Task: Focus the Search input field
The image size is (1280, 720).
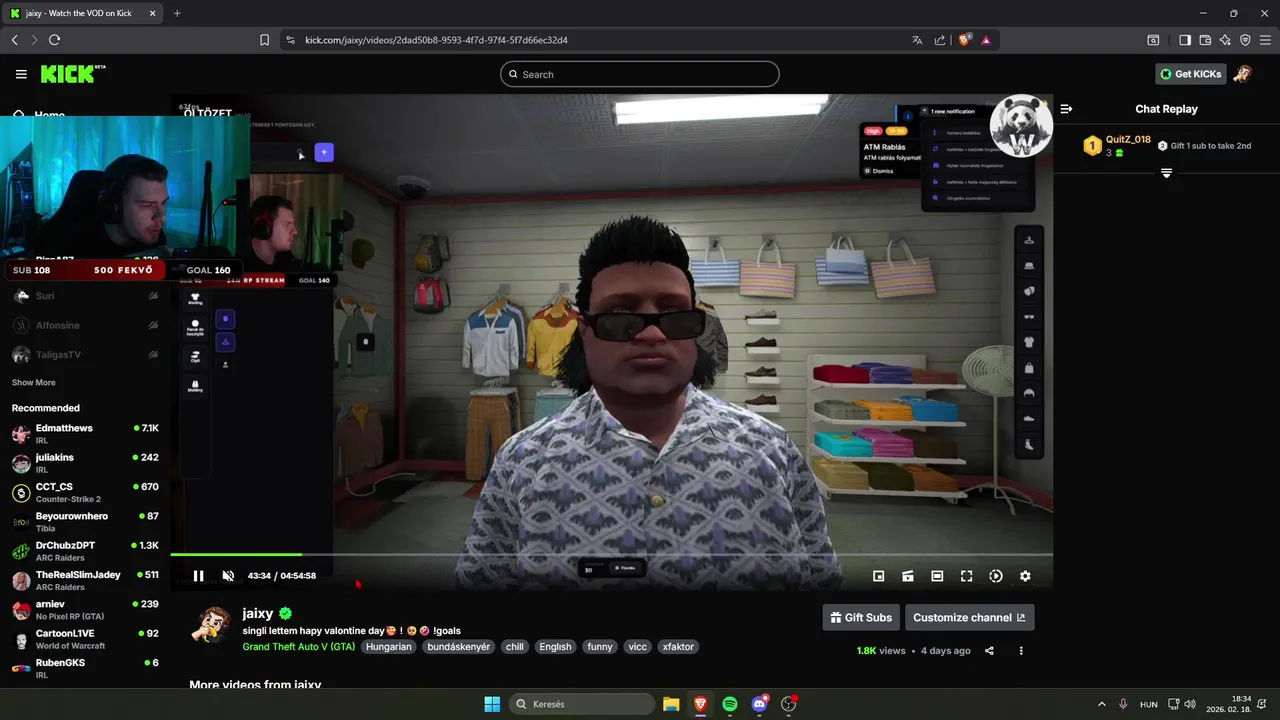Action: pyautogui.click(x=640, y=74)
